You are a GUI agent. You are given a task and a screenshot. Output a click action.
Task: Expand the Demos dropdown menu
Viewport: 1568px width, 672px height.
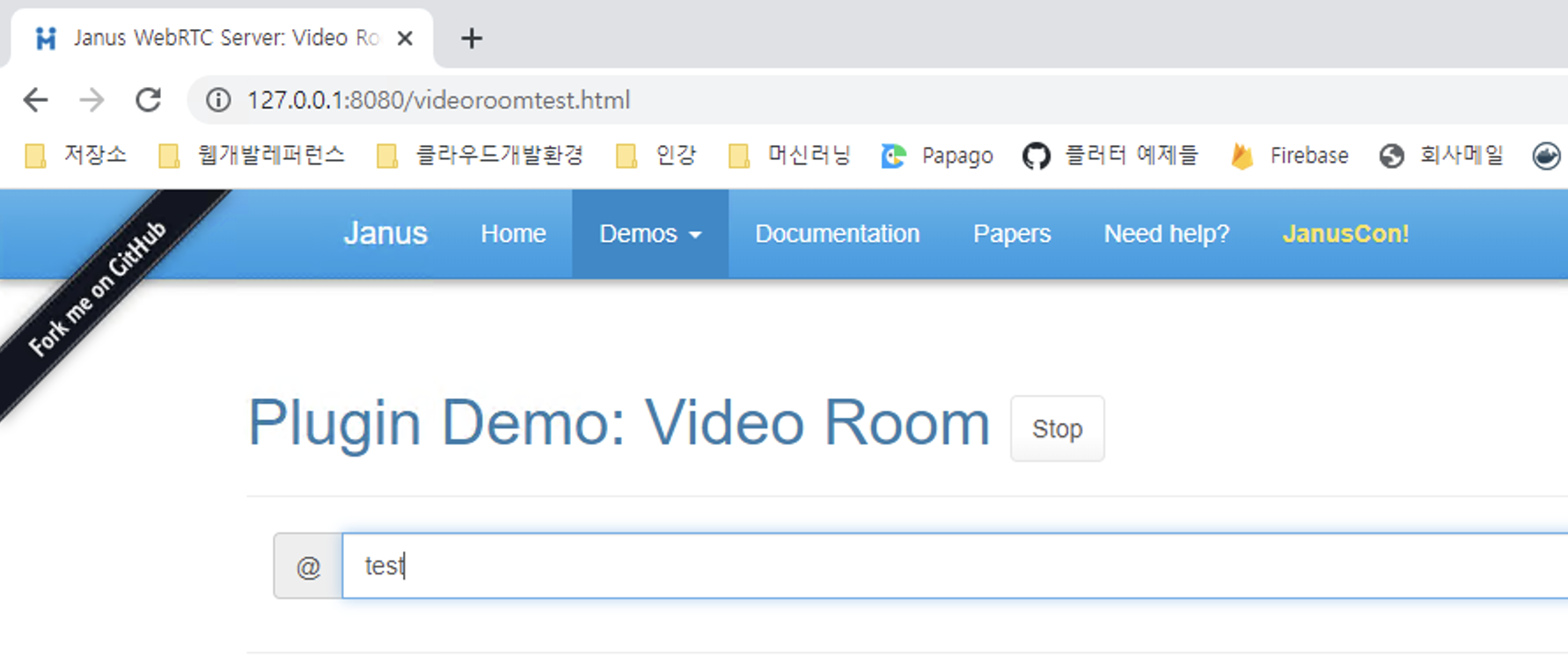tap(650, 233)
